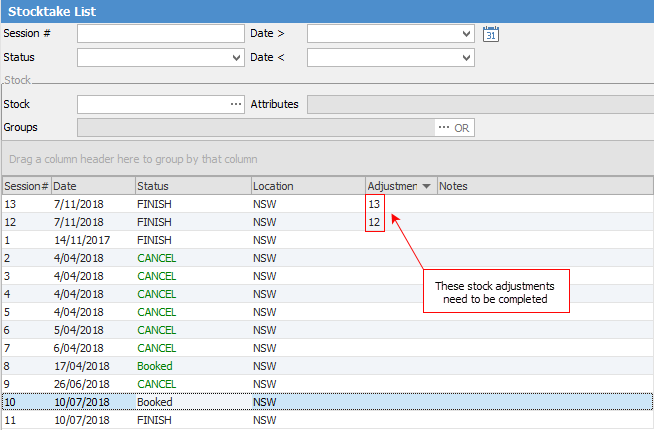Viewport: 654px width, 430px height.
Task: Open the Date < dropdown
Action: [467, 58]
